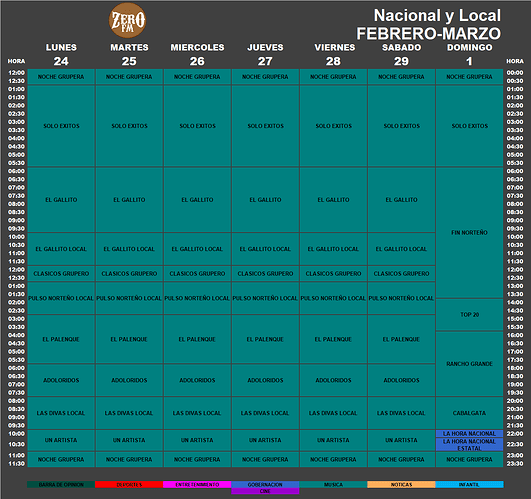Select Monday's midnight Noche Grupera block
This screenshot has height=499, width=531.
point(61,77)
